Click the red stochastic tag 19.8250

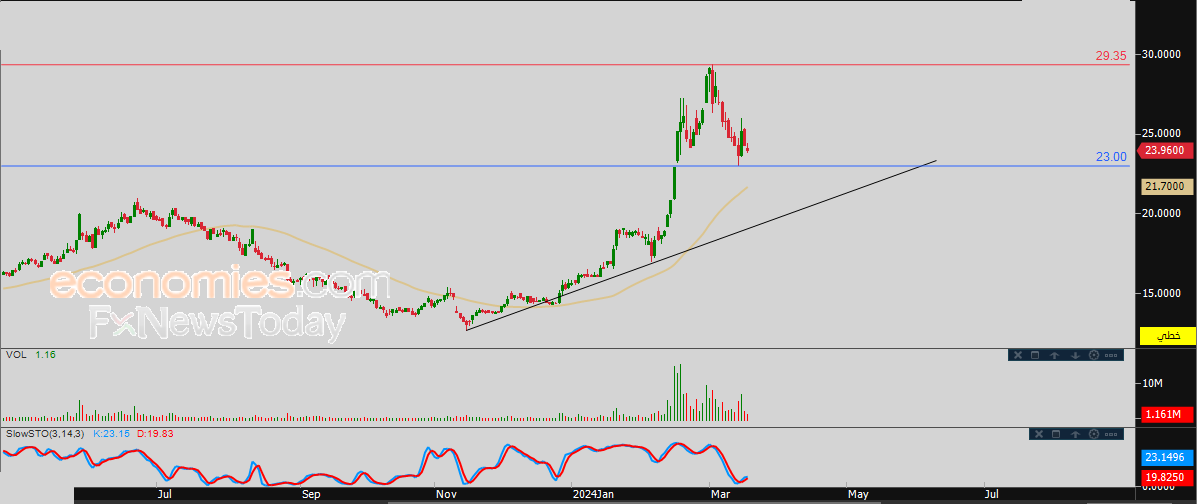[x=1167, y=477]
